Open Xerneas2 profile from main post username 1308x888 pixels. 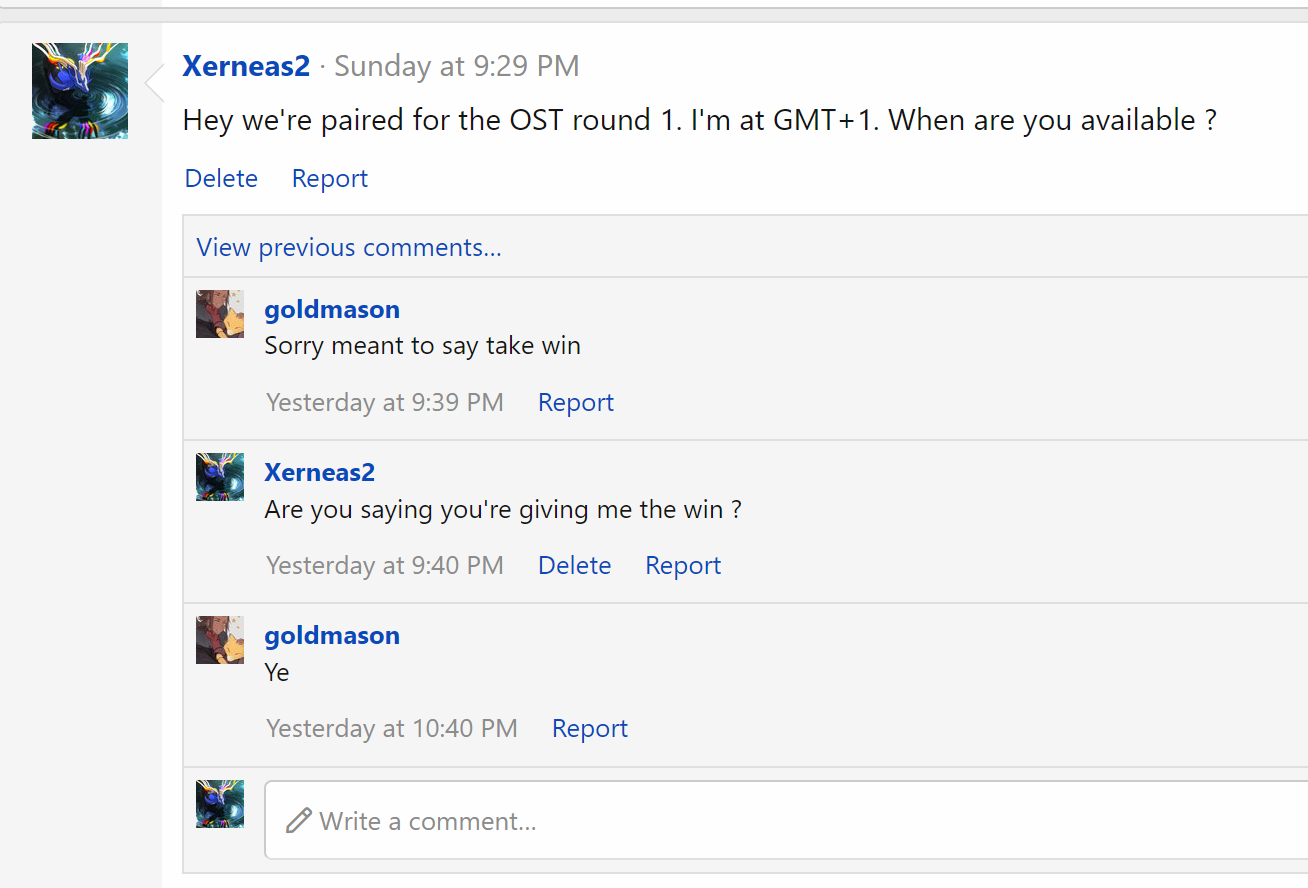click(x=246, y=66)
